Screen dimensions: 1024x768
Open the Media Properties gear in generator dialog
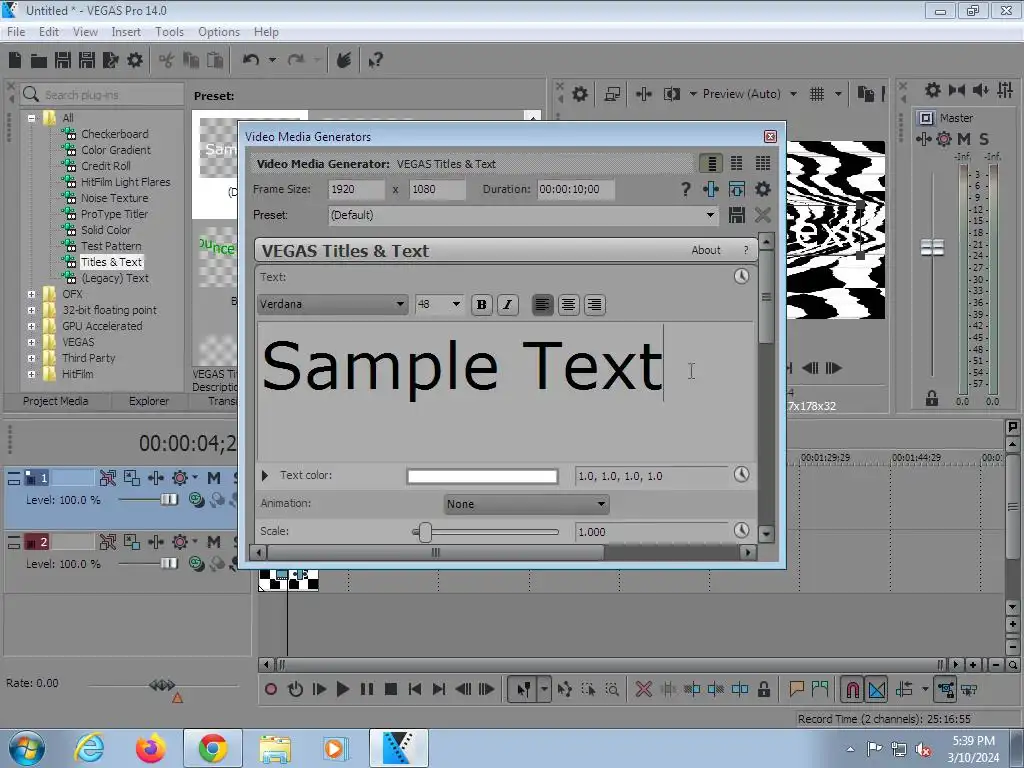click(762, 189)
